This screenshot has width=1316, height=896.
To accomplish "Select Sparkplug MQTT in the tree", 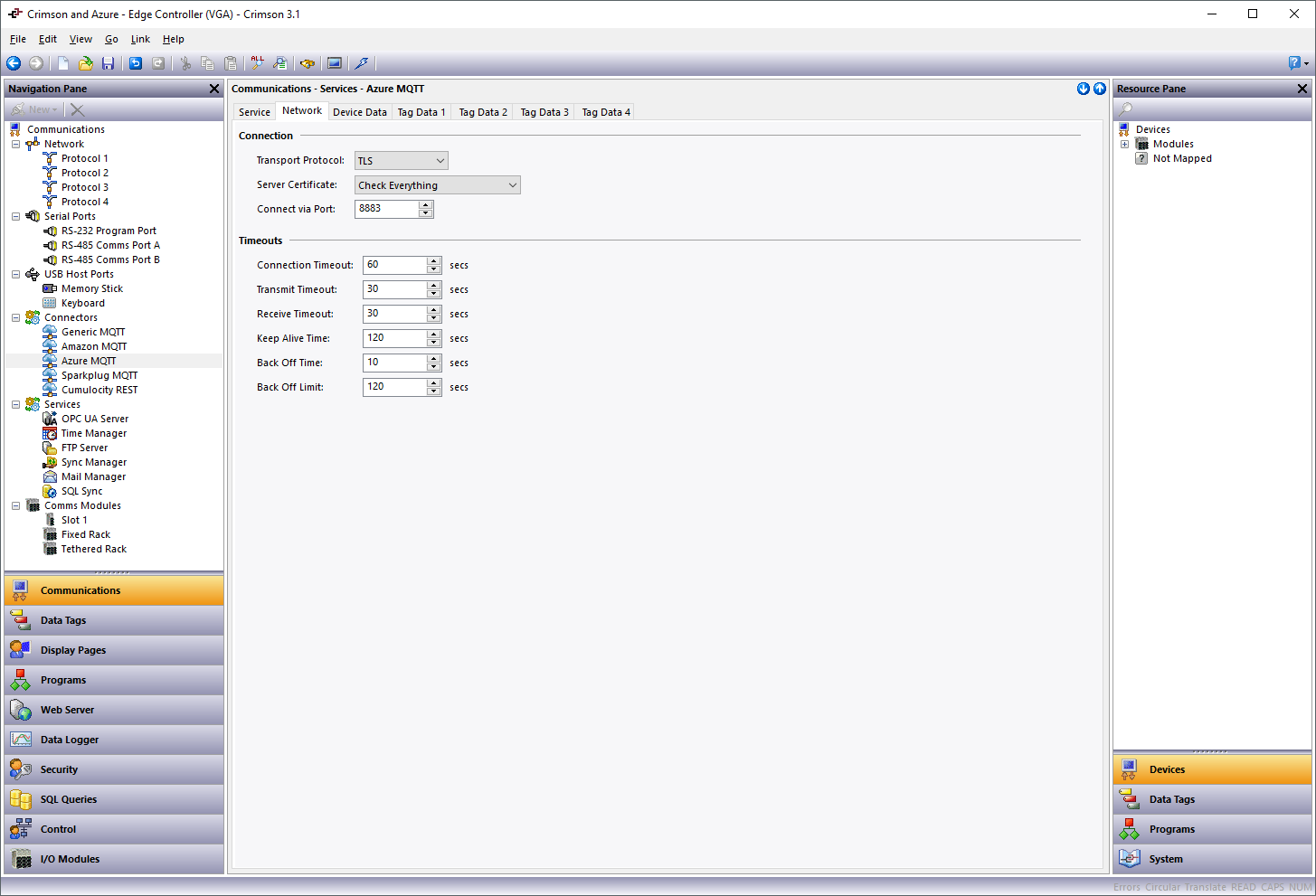I will 99,375.
